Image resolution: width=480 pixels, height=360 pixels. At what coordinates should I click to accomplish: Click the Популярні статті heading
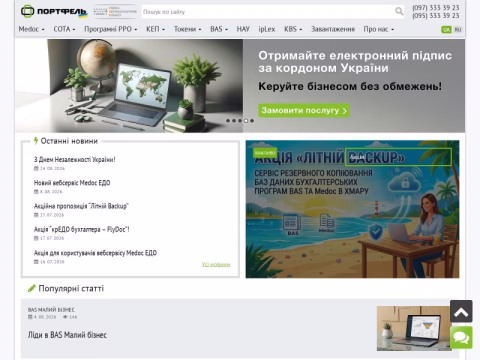(71, 288)
